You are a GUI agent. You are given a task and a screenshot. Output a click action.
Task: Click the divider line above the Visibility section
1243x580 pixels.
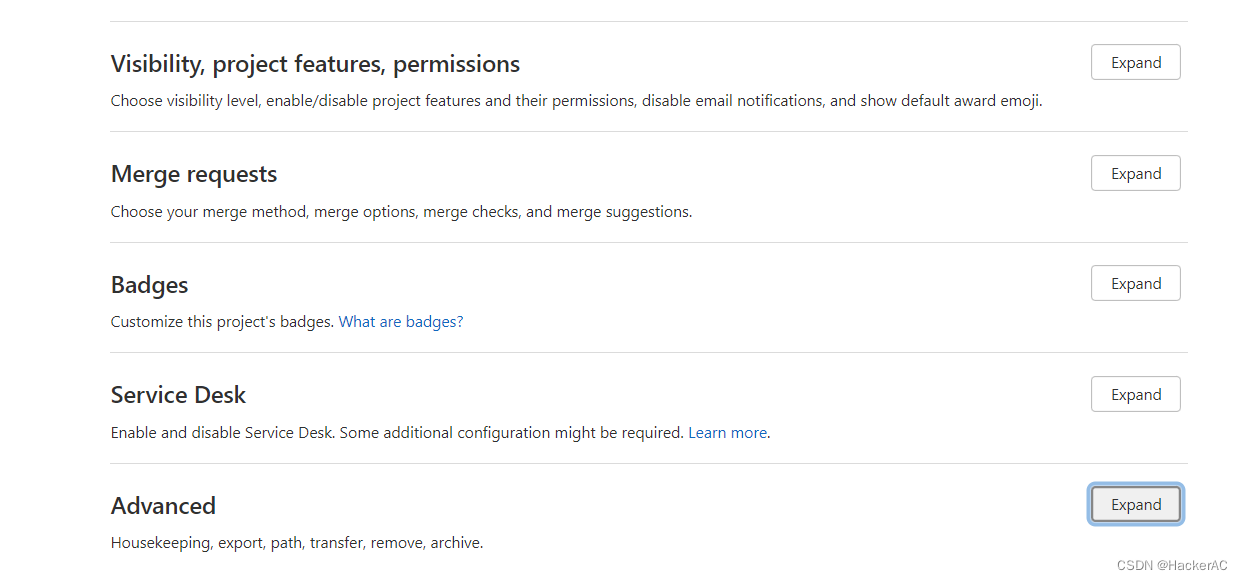[x=648, y=21]
